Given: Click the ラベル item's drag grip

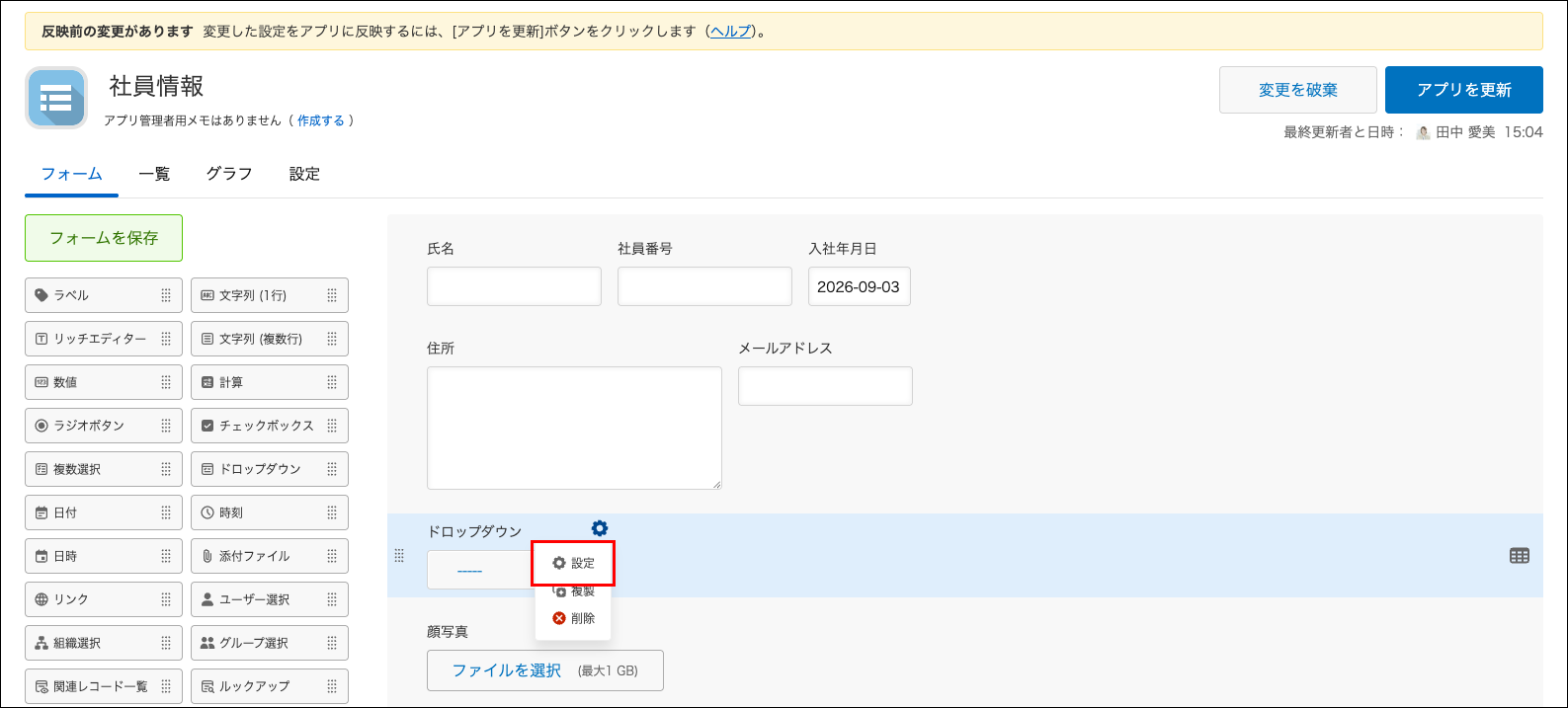Looking at the screenshot, I should click(166, 295).
